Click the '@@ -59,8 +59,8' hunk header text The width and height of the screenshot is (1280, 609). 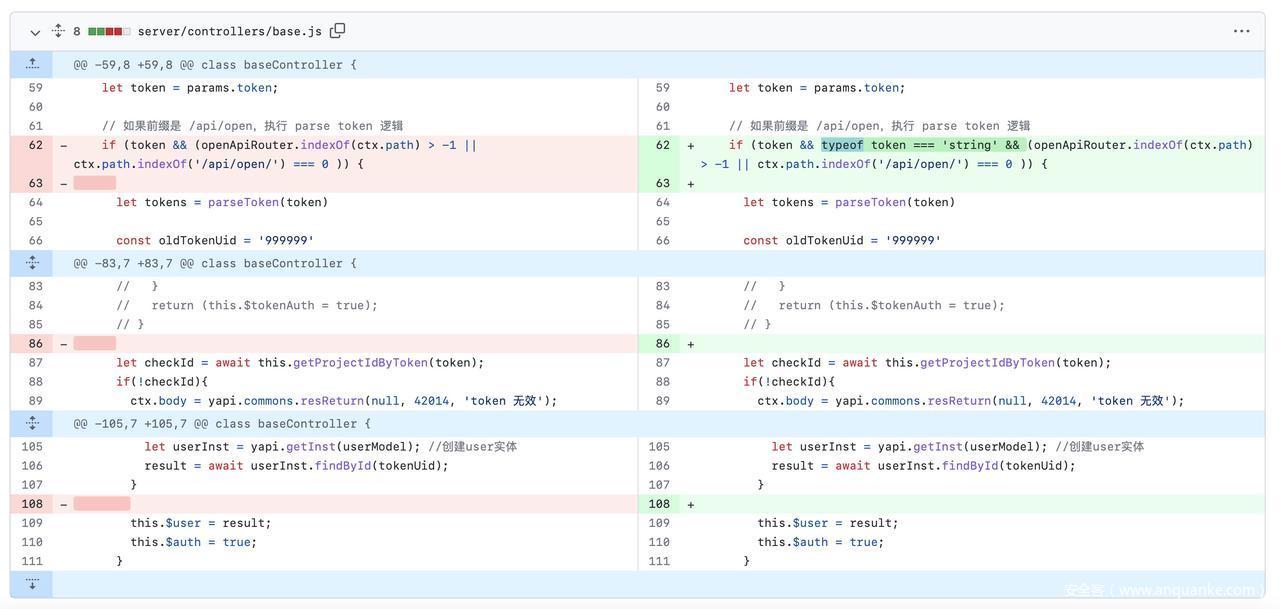pos(214,65)
